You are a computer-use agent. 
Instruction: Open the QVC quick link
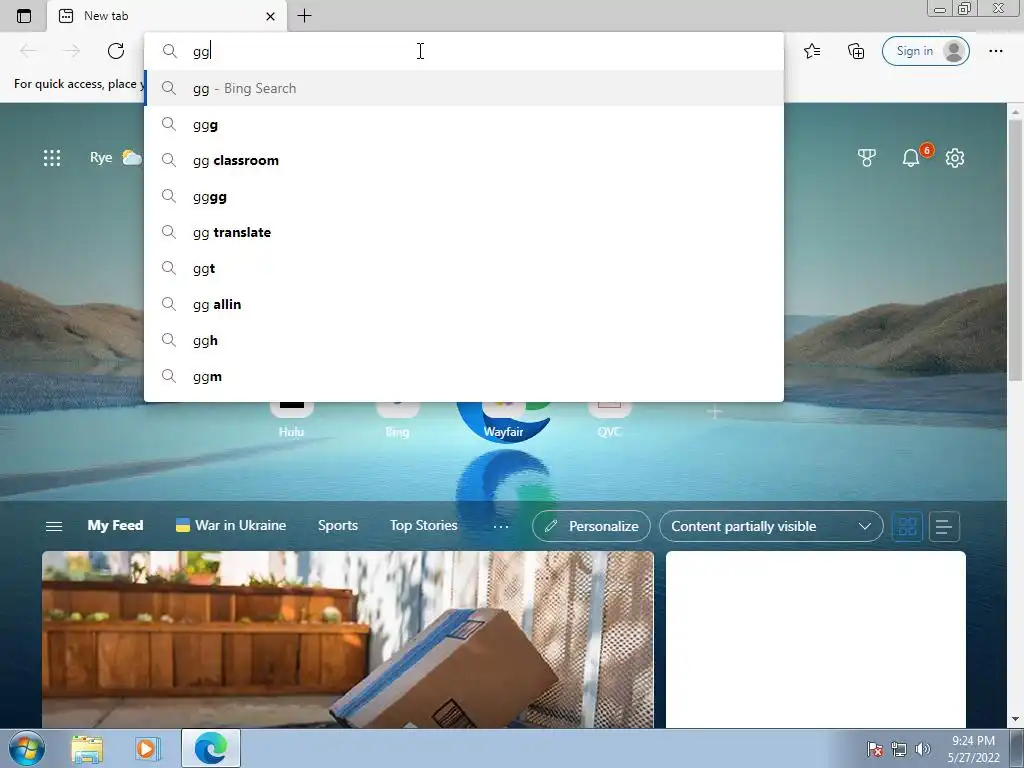pos(609,419)
